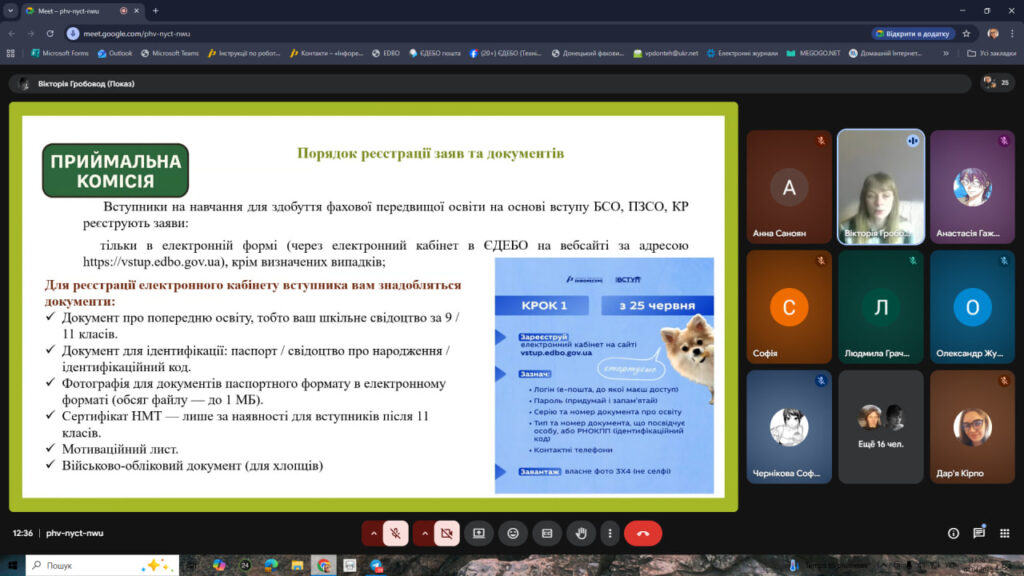Toggle closed captions in the call
The width and height of the screenshot is (1024, 576).
(547, 534)
